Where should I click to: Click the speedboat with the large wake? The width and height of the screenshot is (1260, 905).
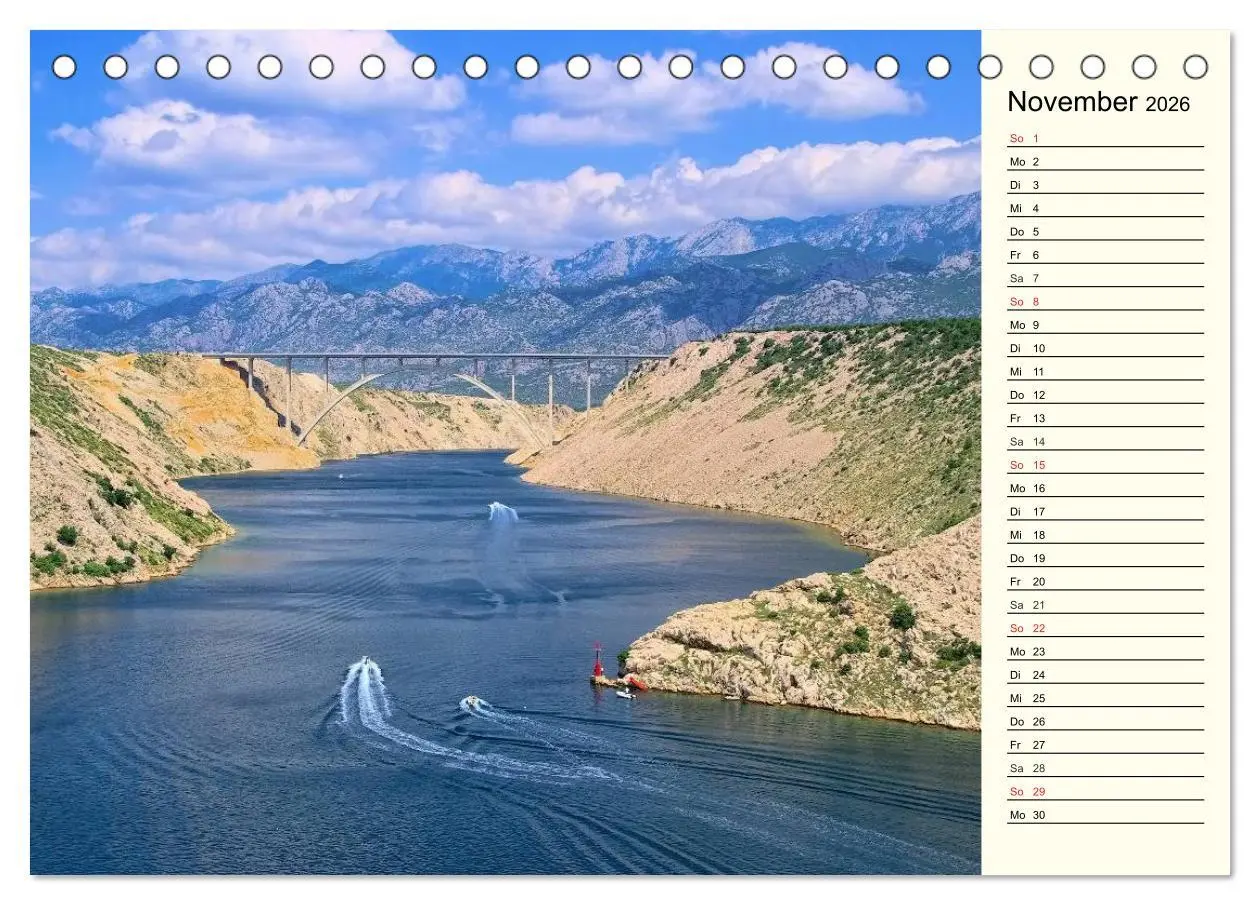click(365, 664)
